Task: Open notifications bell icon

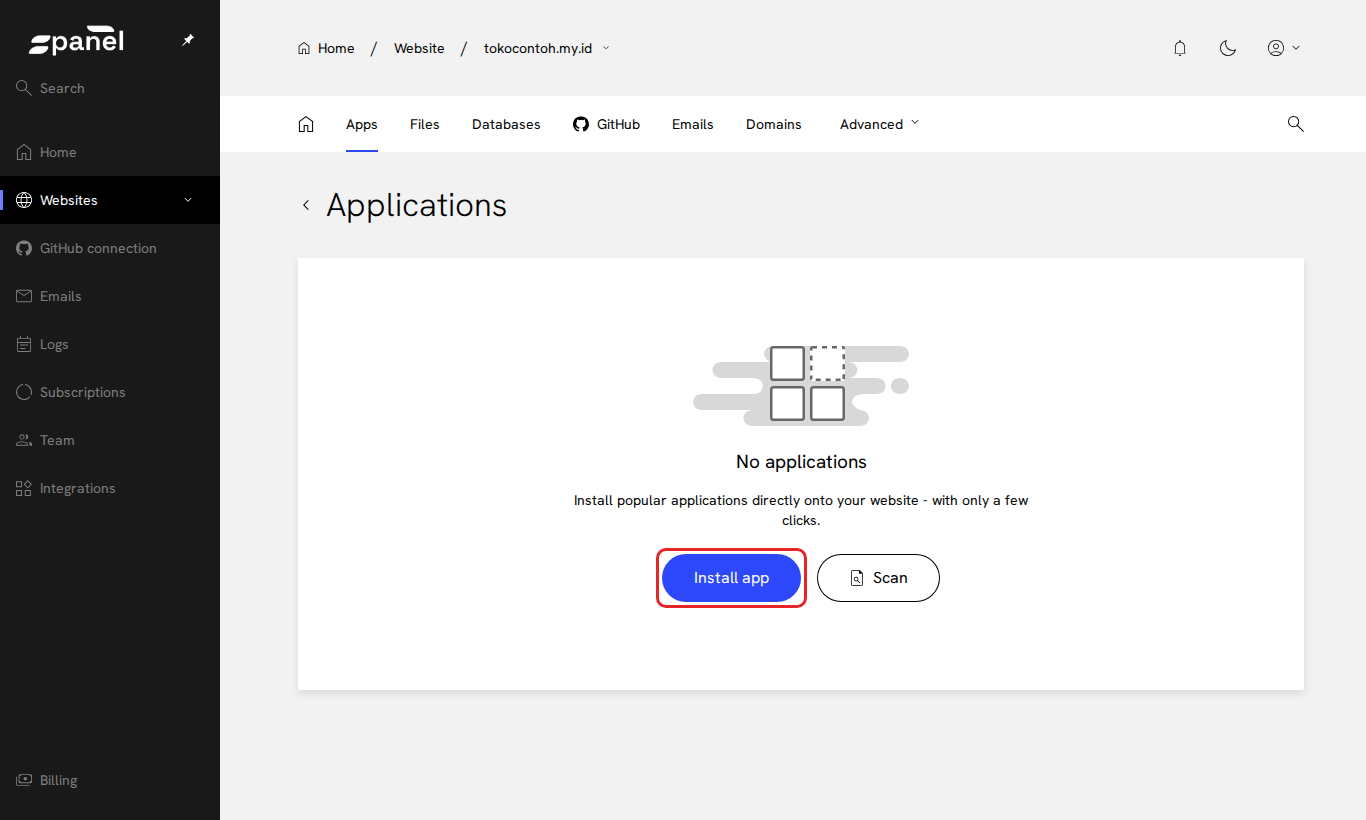Action: [x=1180, y=48]
